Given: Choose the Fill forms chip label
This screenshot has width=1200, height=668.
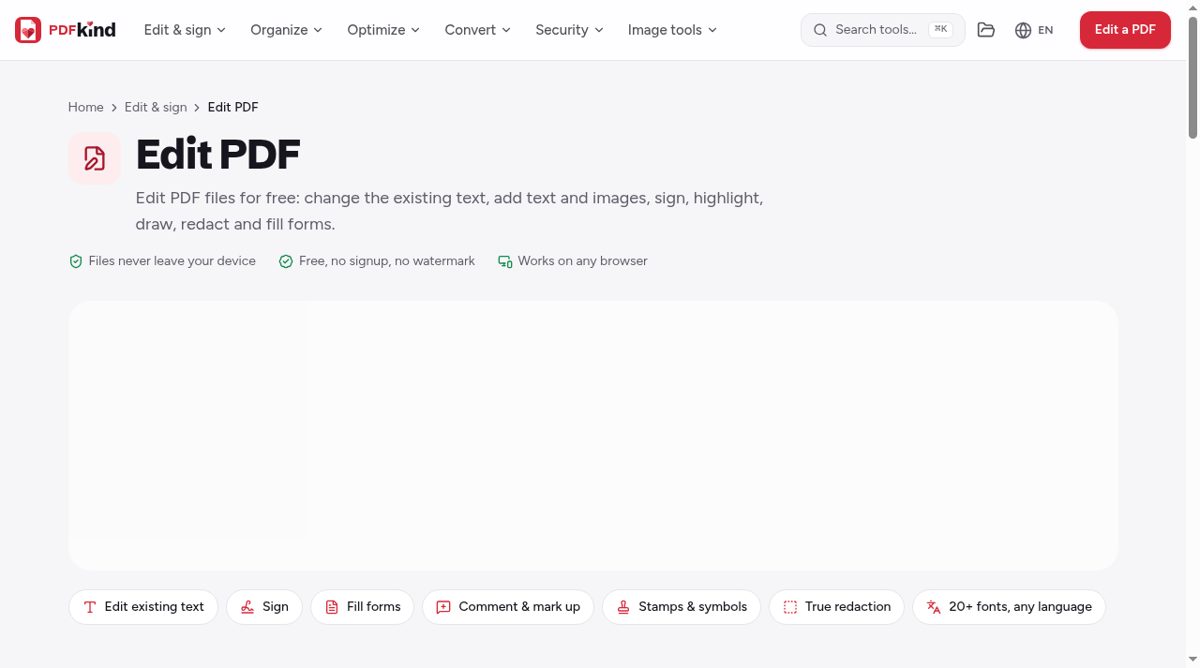Looking at the screenshot, I should coord(373,607).
